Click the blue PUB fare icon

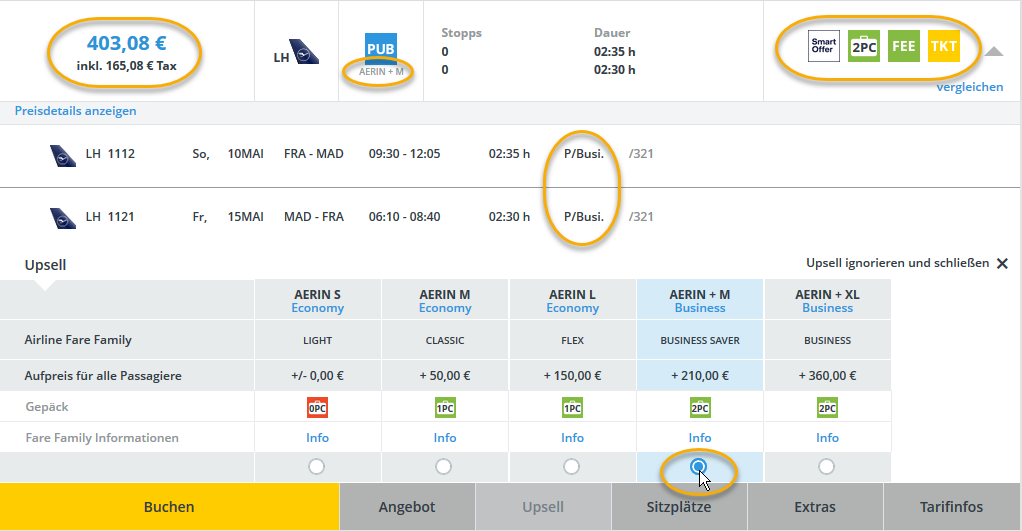381,48
